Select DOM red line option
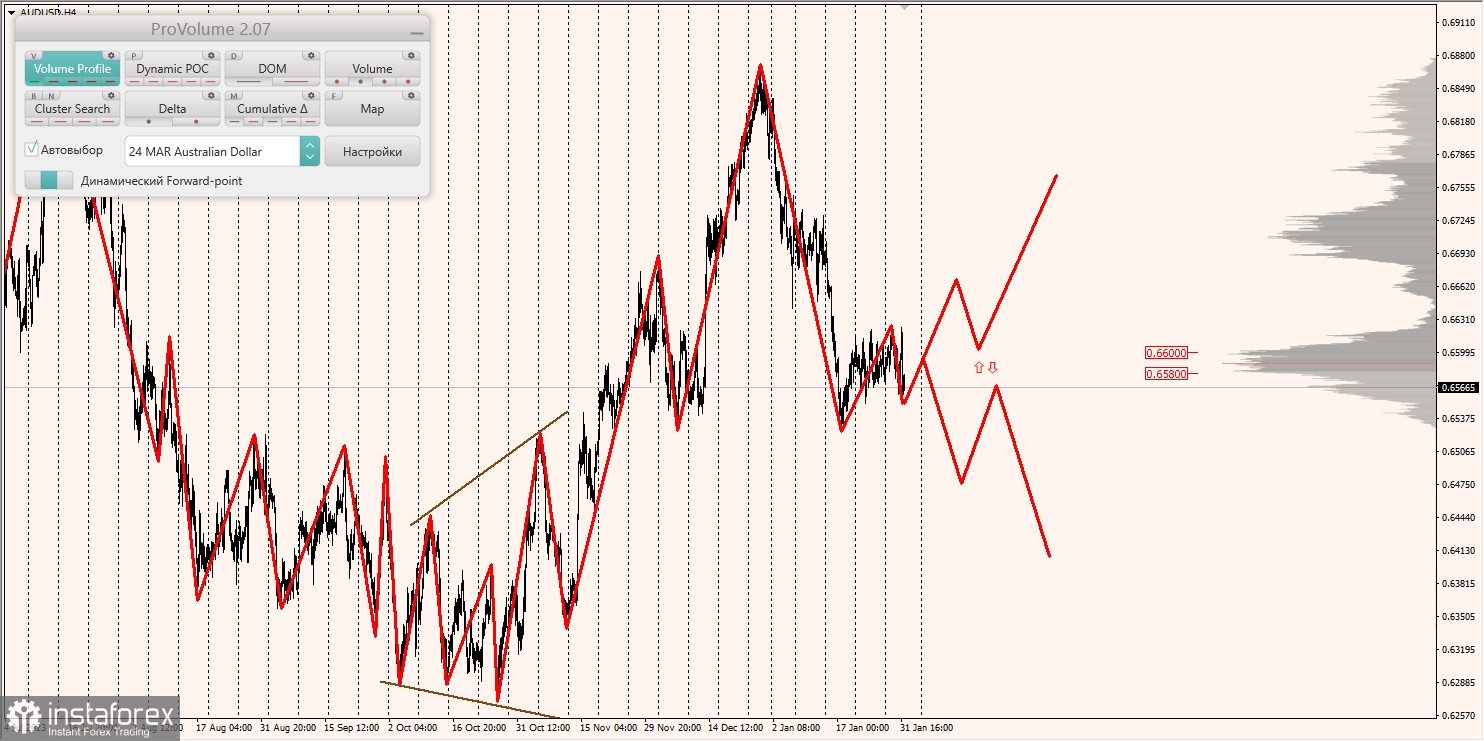This screenshot has height=741, width=1484. (296, 81)
